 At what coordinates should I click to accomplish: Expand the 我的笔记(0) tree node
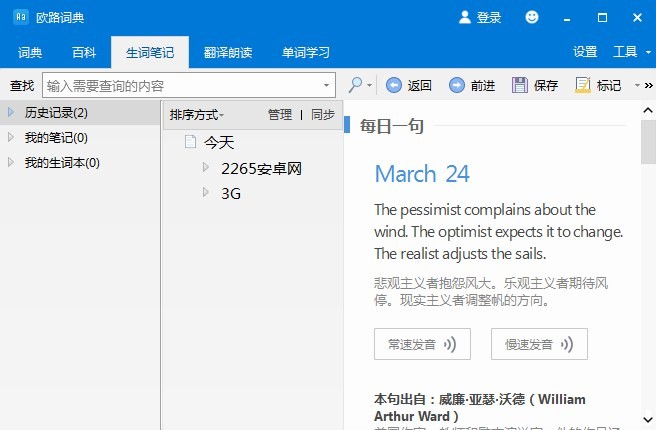coord(11,137)
